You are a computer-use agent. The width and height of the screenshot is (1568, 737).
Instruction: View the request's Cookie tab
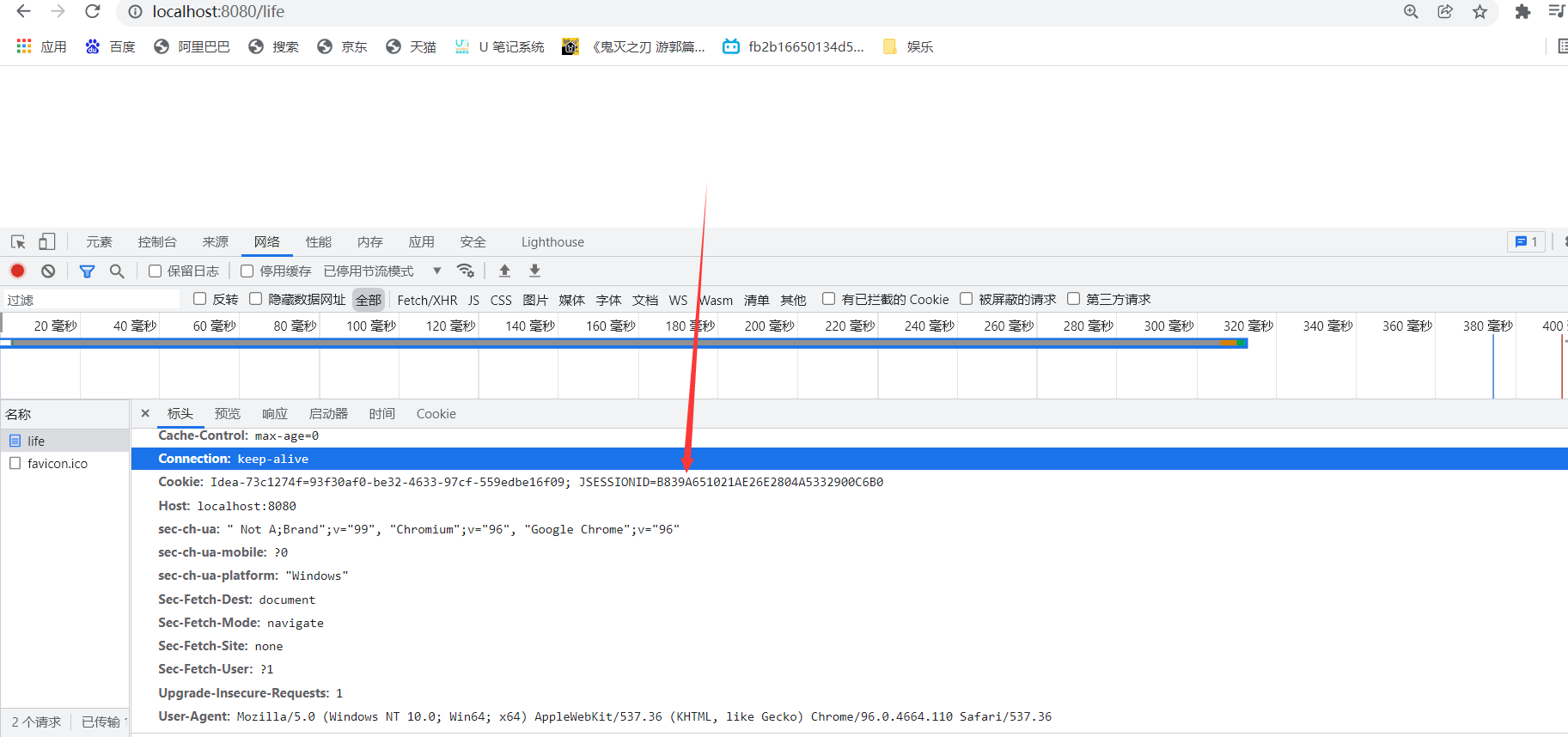(436, 414)
